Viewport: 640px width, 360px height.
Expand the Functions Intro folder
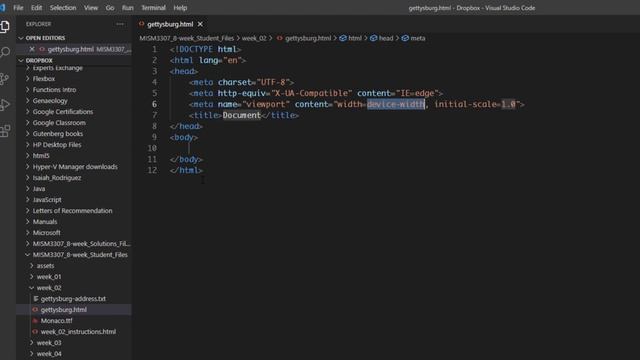pos(54,90)
